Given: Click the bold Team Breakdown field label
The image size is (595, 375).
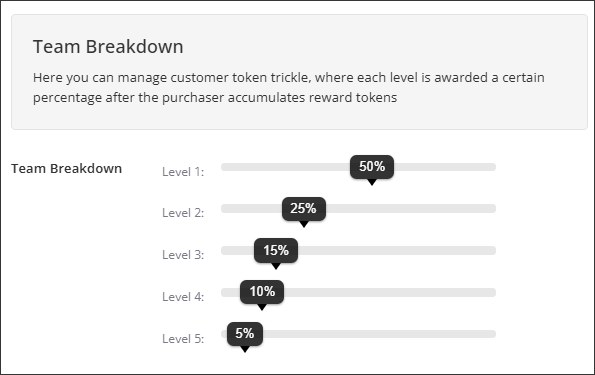Looking at the screenshot, I should click(66, 169).
